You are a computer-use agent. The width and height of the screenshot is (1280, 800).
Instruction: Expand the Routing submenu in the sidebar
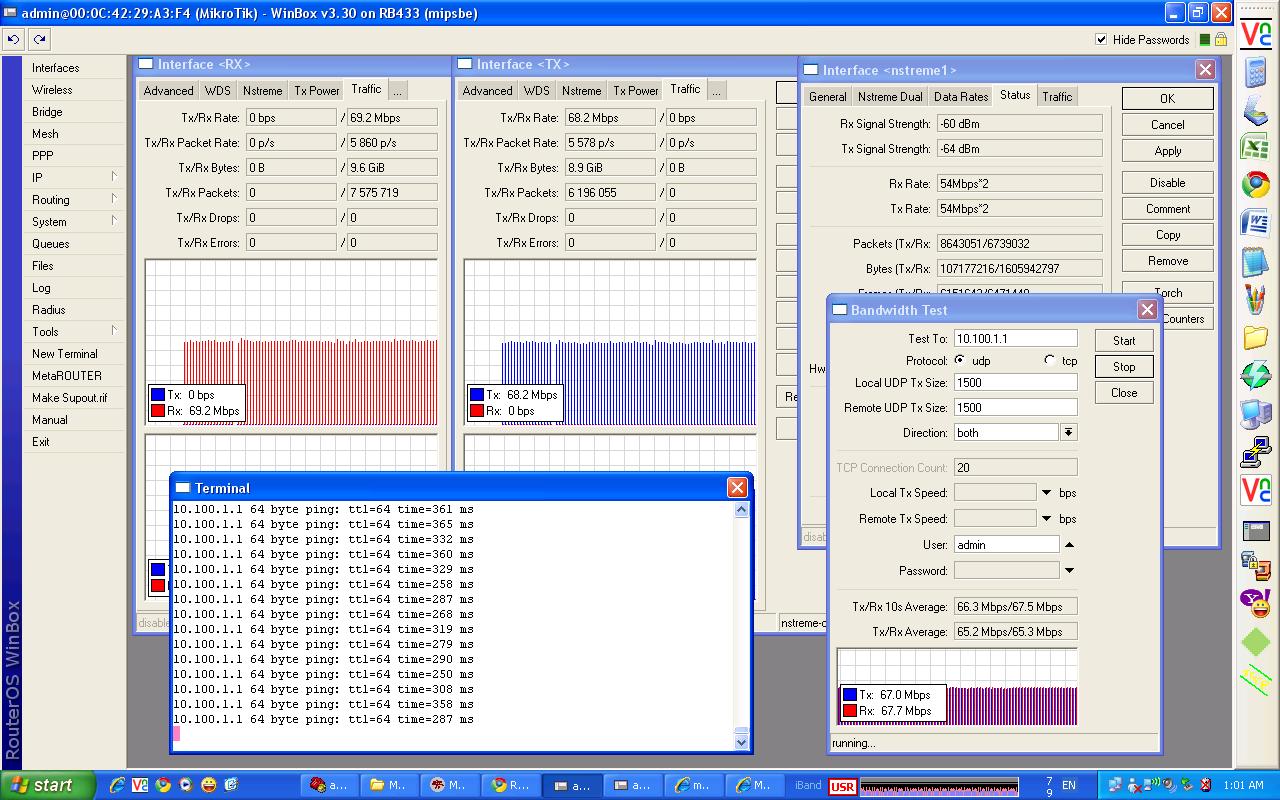114,199
